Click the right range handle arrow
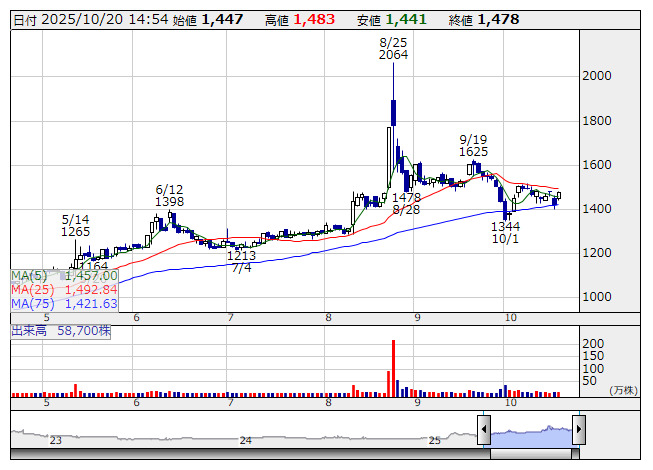Screen dimensions: 653x470 pos(578,431)
